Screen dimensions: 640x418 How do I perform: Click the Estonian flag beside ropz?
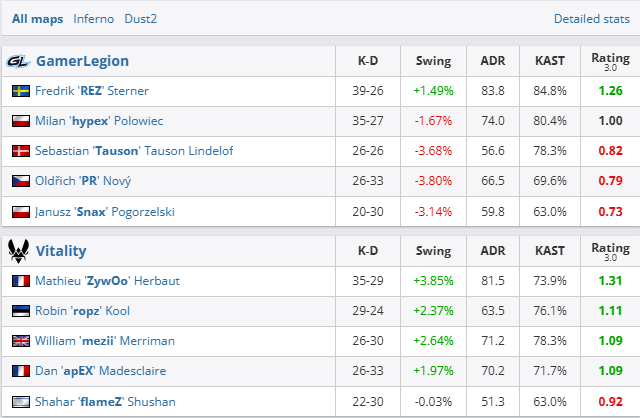[x=20, y=311]
